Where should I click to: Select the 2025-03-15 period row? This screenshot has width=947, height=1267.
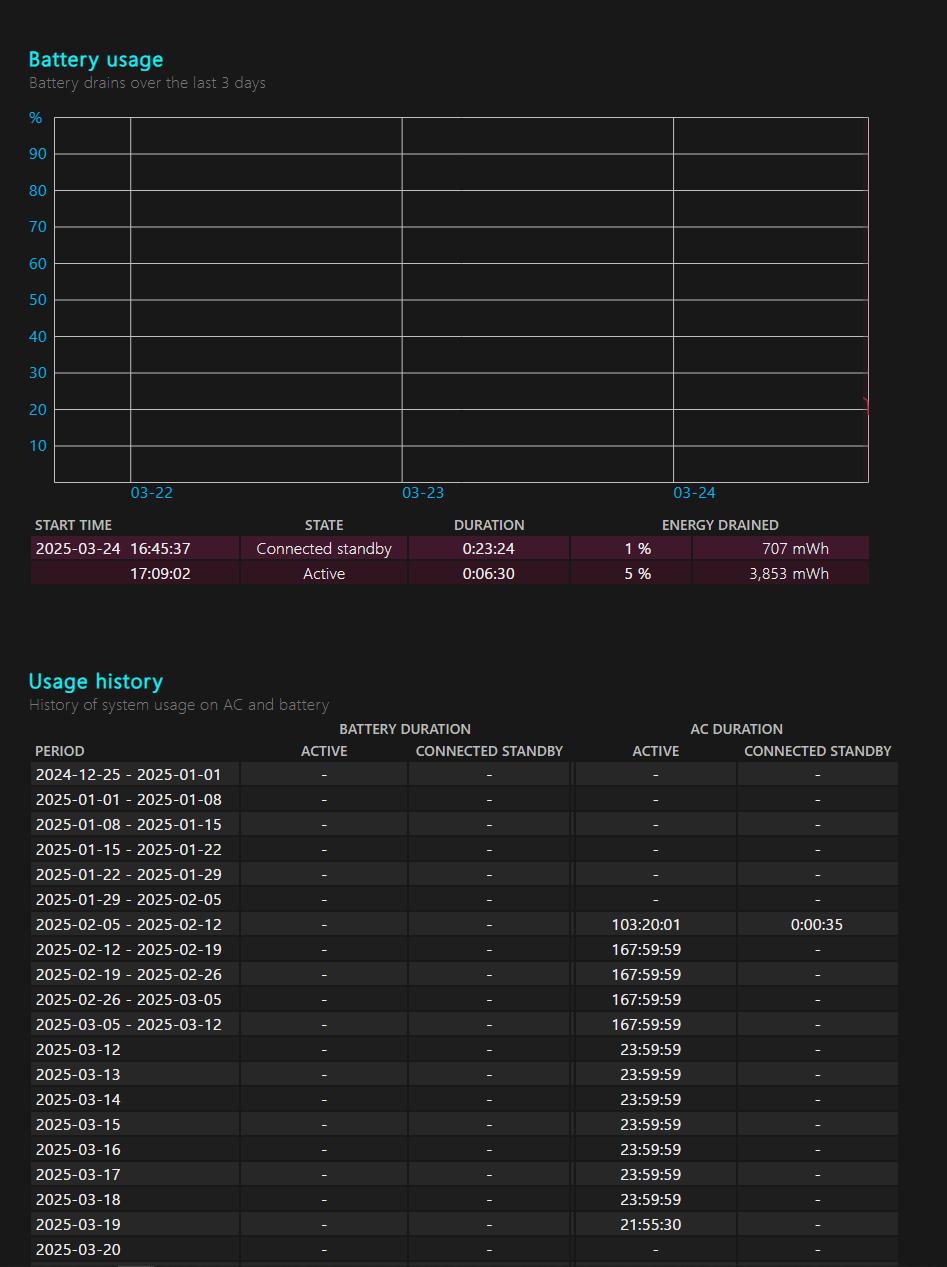pos(464,1125)
